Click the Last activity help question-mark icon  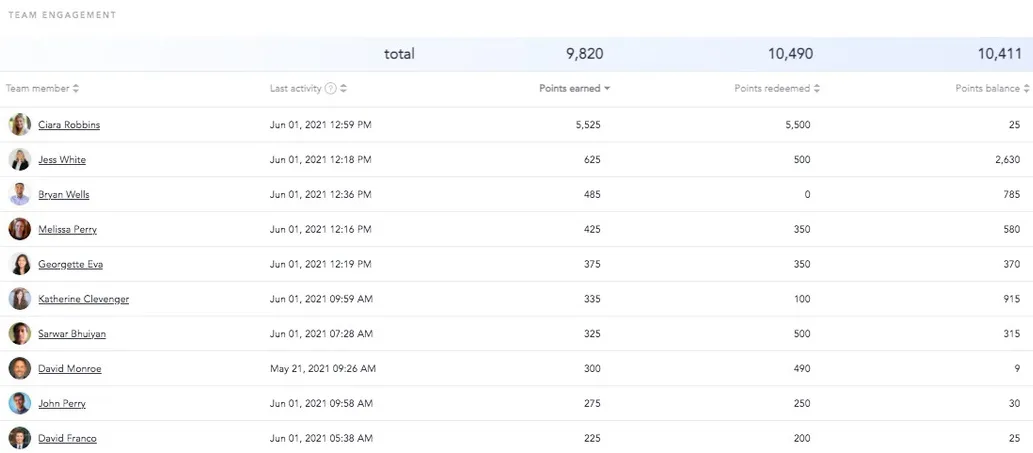[x=331, y=89]
